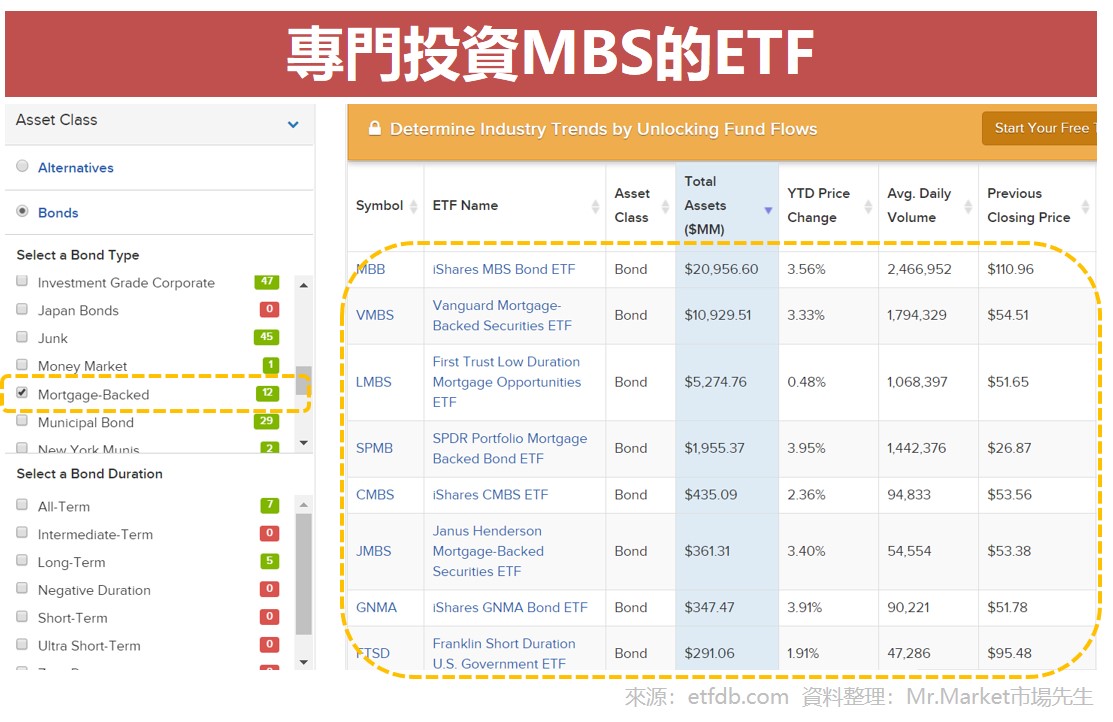This screenshot has width=1113, height=722.
Task: Open iShares GNMA Bond ETF link
Action: [510, 608]
